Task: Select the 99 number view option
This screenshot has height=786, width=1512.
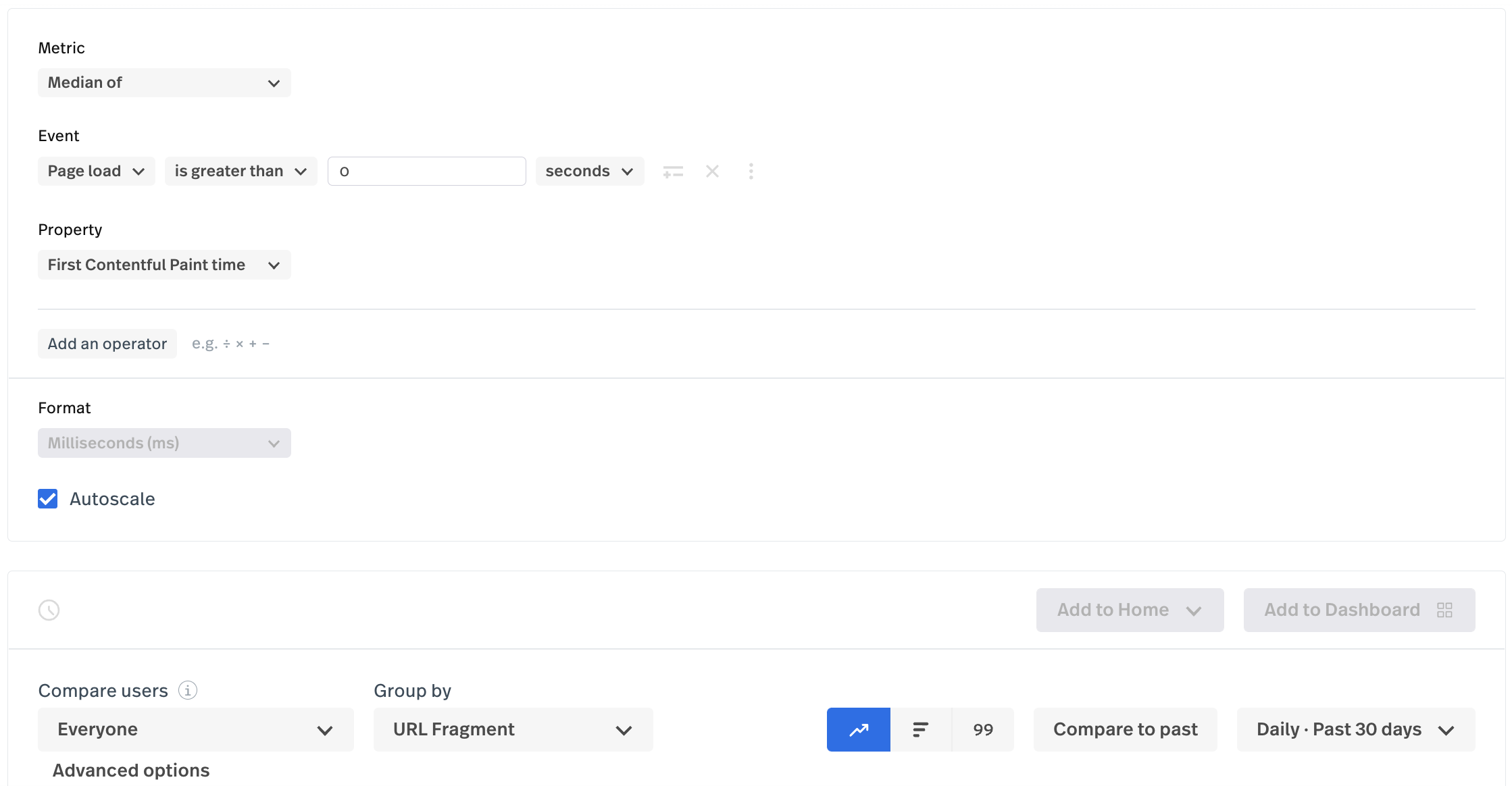Action: coord(983,729)
